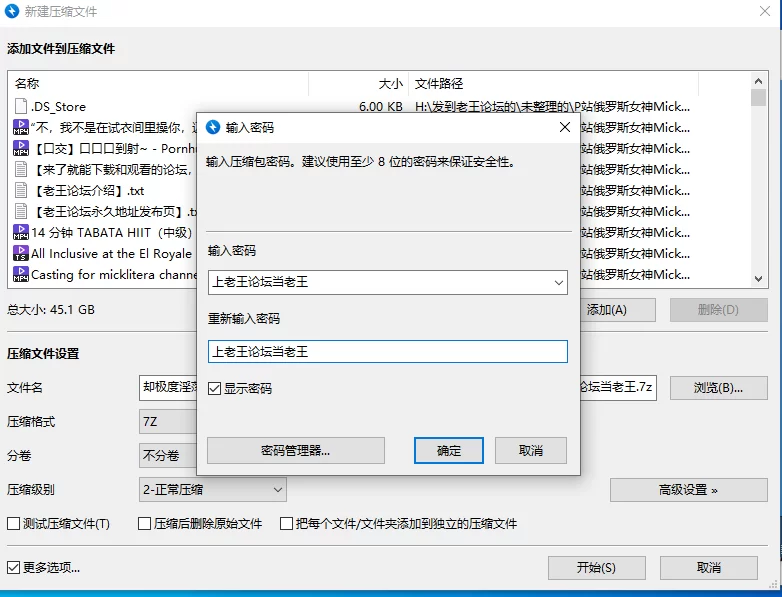
Task: Toggle 压缩后删除原始文件 checkbox
Action: 144,523
